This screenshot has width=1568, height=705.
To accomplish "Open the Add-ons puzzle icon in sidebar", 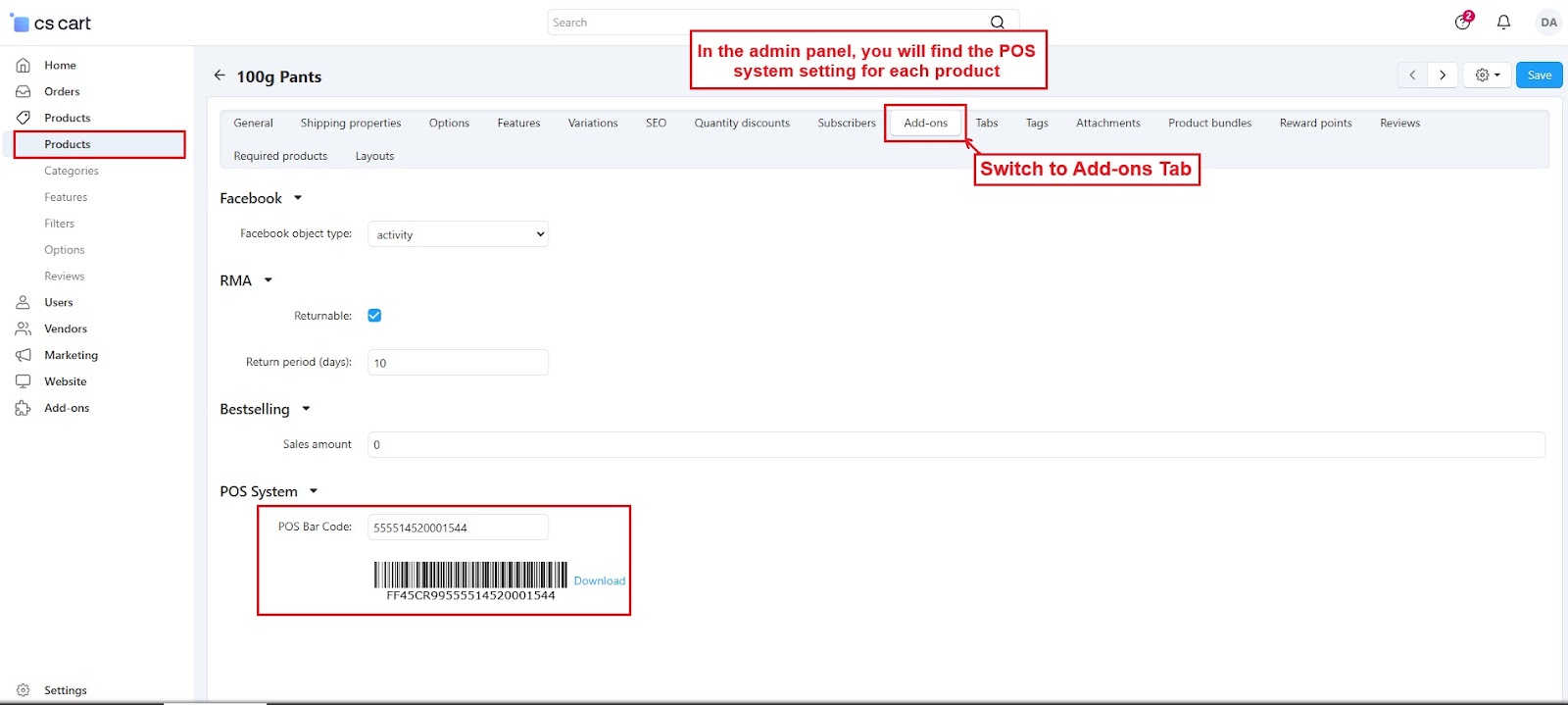I will [24, 408].
